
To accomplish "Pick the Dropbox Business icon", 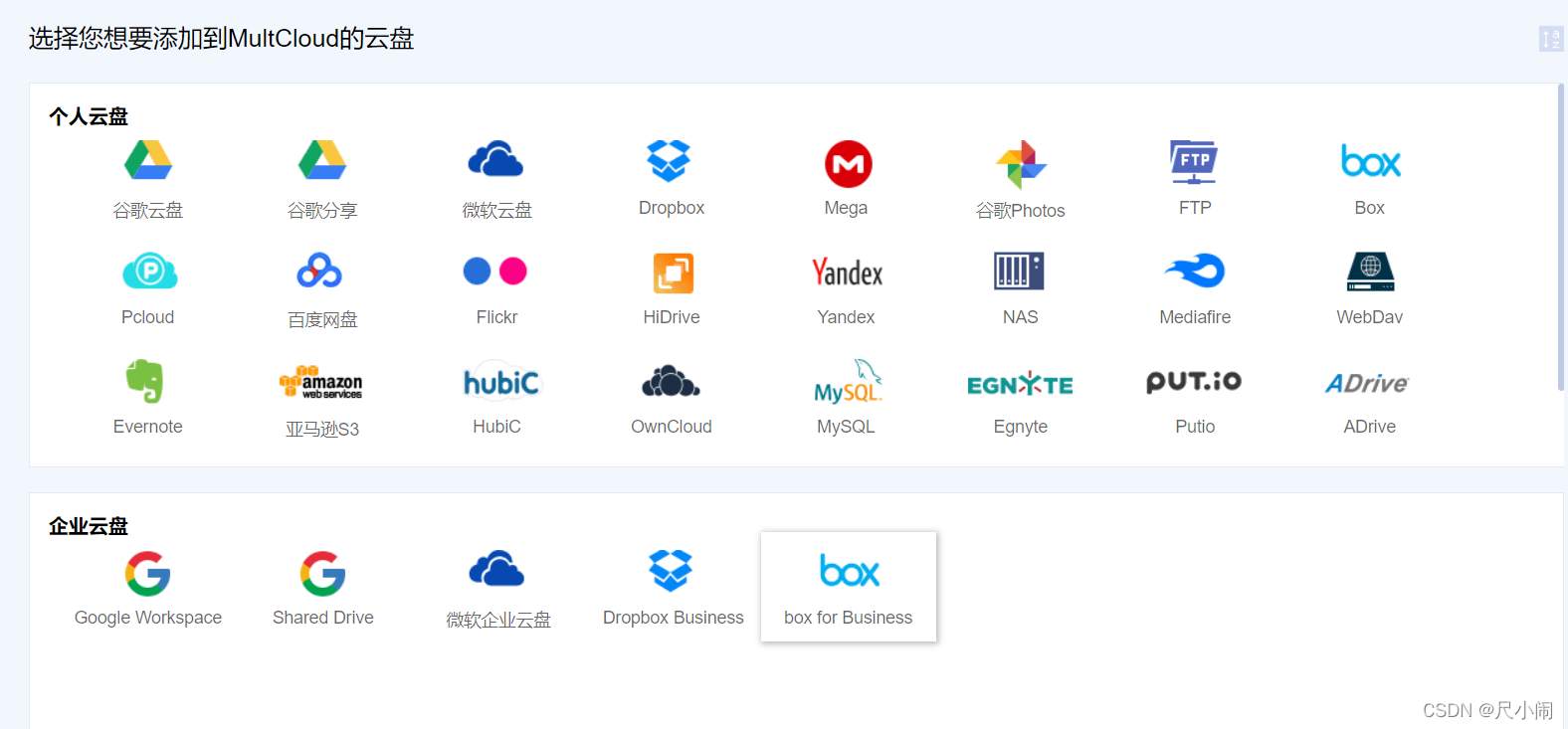I will pyautogui.click(x=671, y=571).
